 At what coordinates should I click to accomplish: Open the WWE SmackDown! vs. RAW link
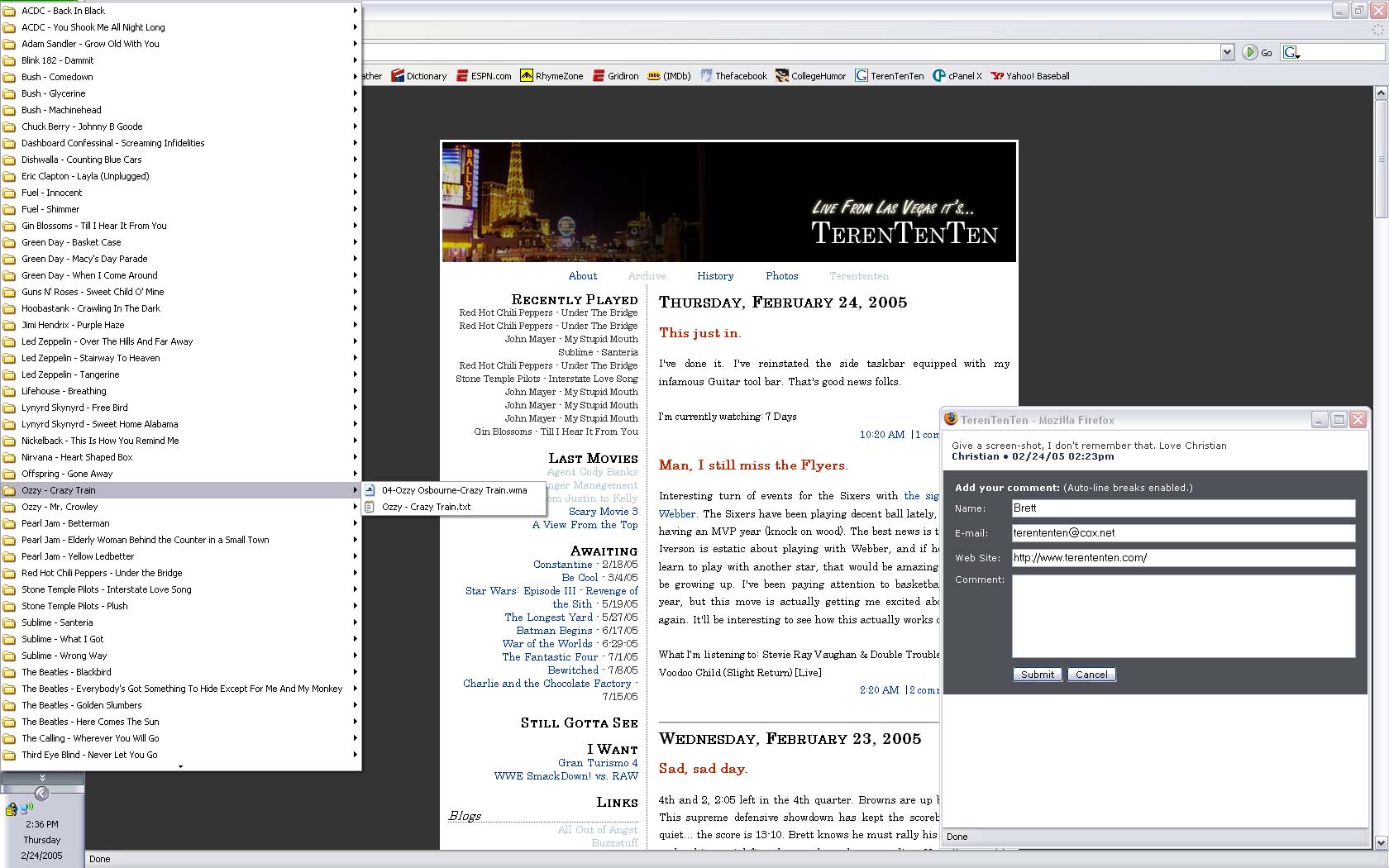[x=566, y=776]
